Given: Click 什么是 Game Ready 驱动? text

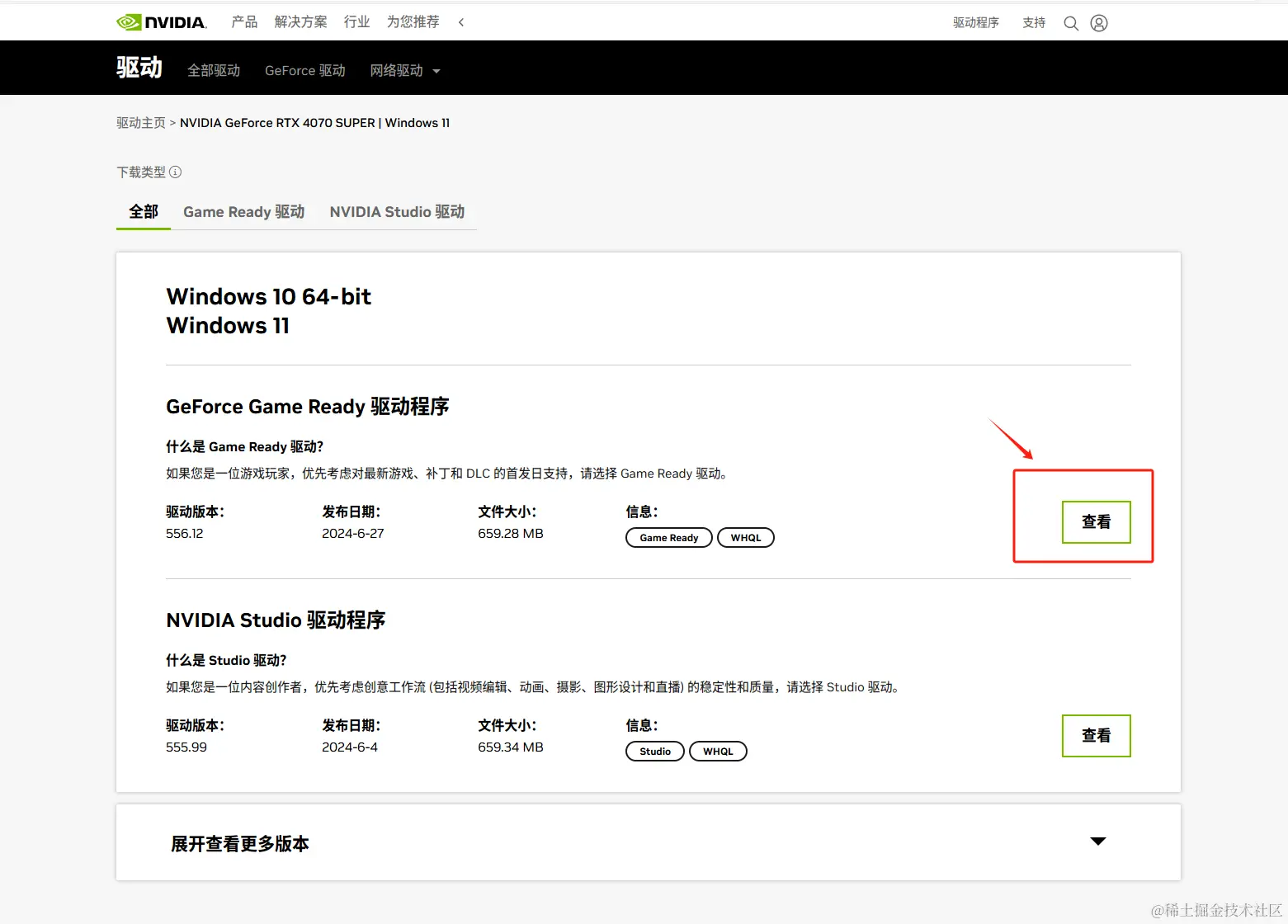Looking at the screenshot, I should (x=245, y=446).
